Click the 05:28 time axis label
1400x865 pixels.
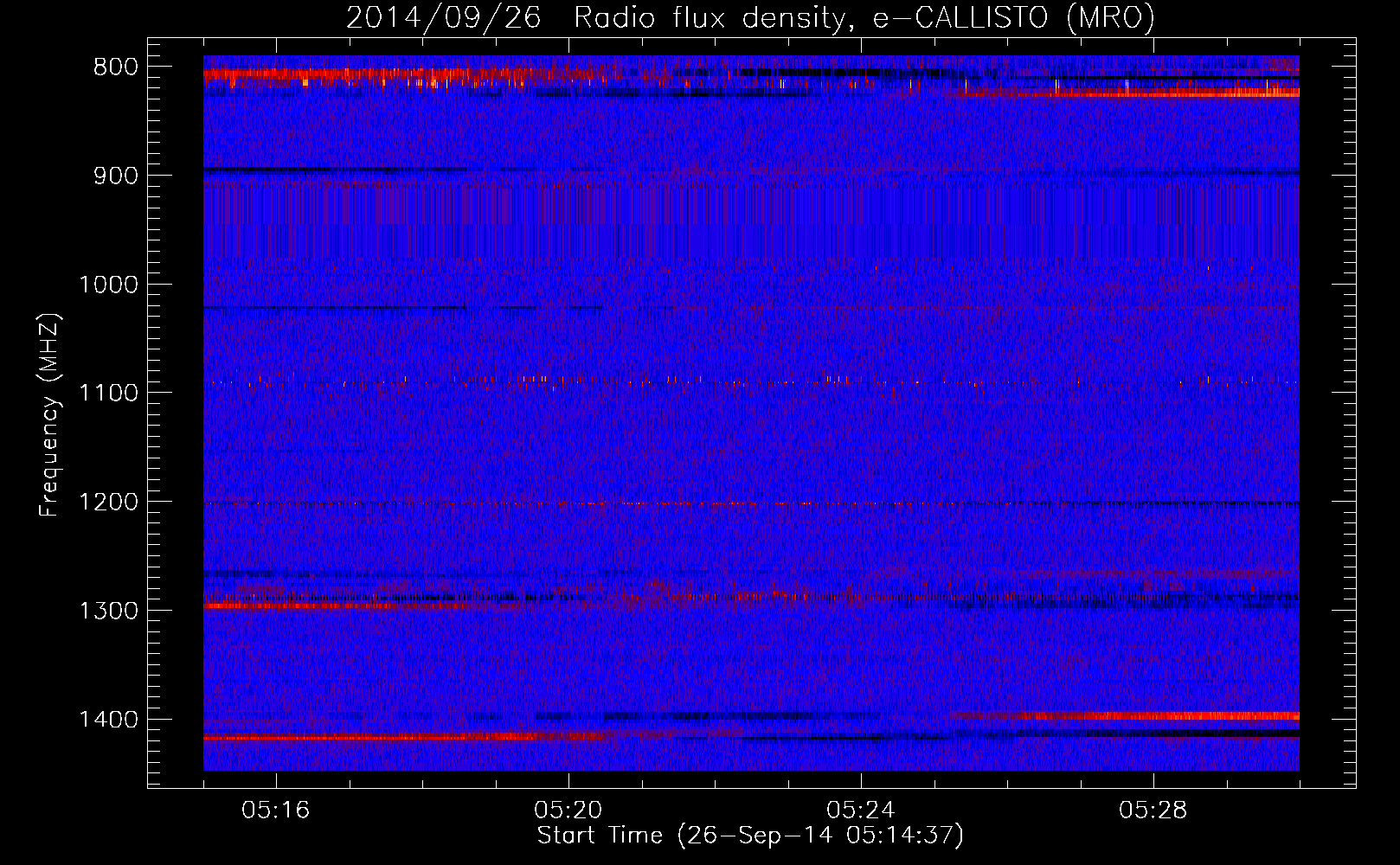(1153, 811)
